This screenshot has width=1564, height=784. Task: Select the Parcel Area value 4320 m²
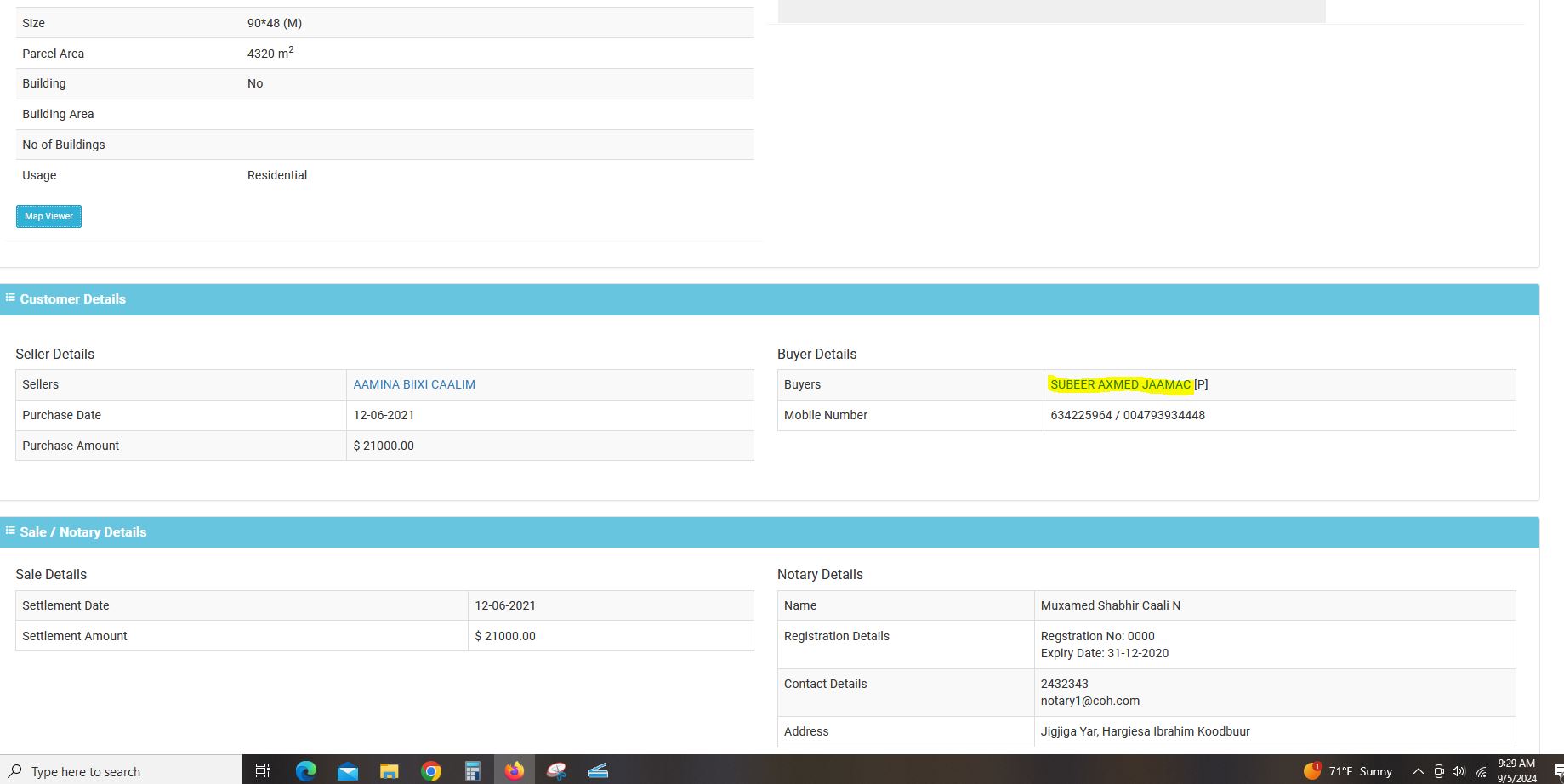coord(270,53)
